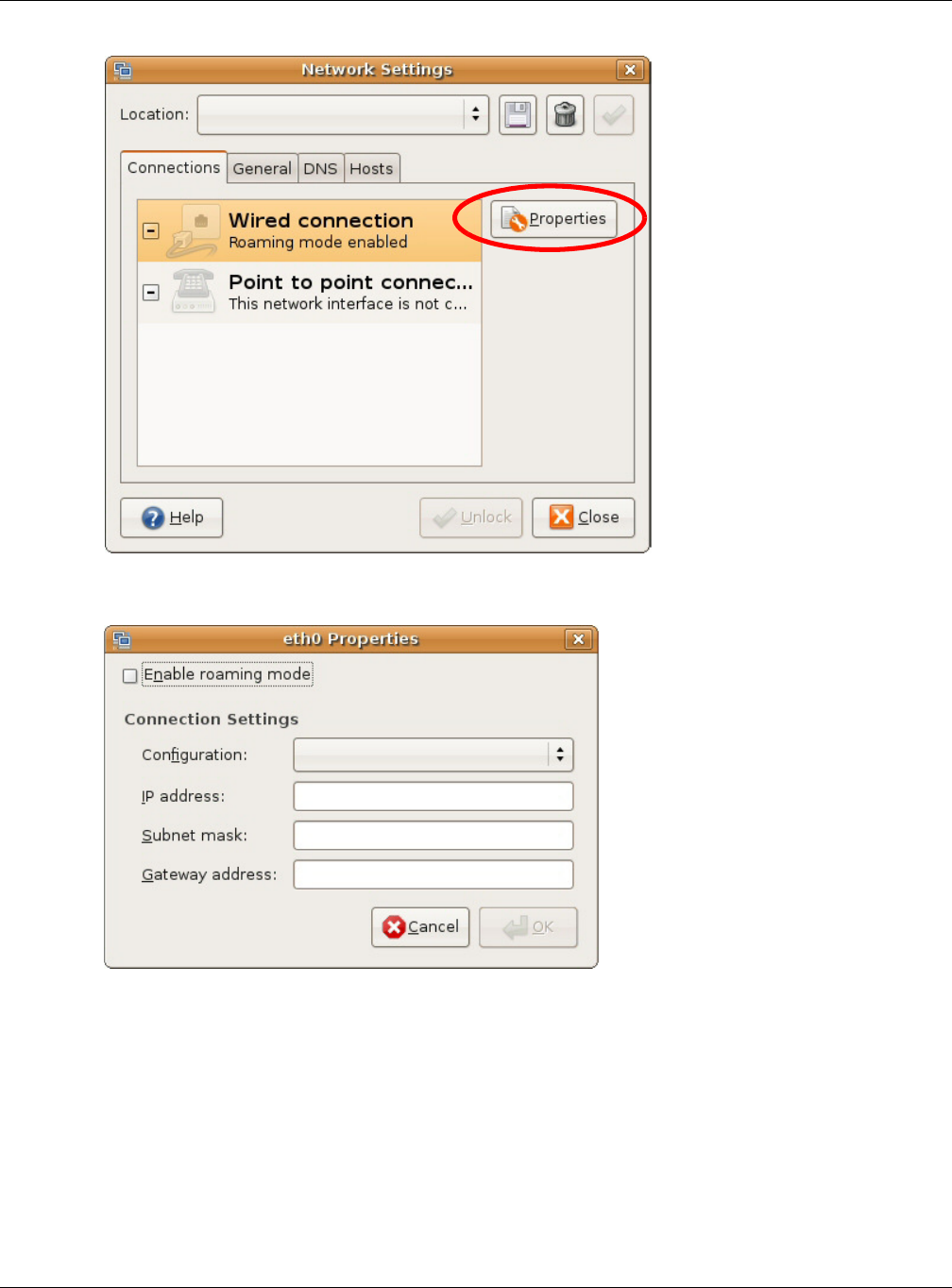
Task: Focus the IP address field
Action: (433, 796)
